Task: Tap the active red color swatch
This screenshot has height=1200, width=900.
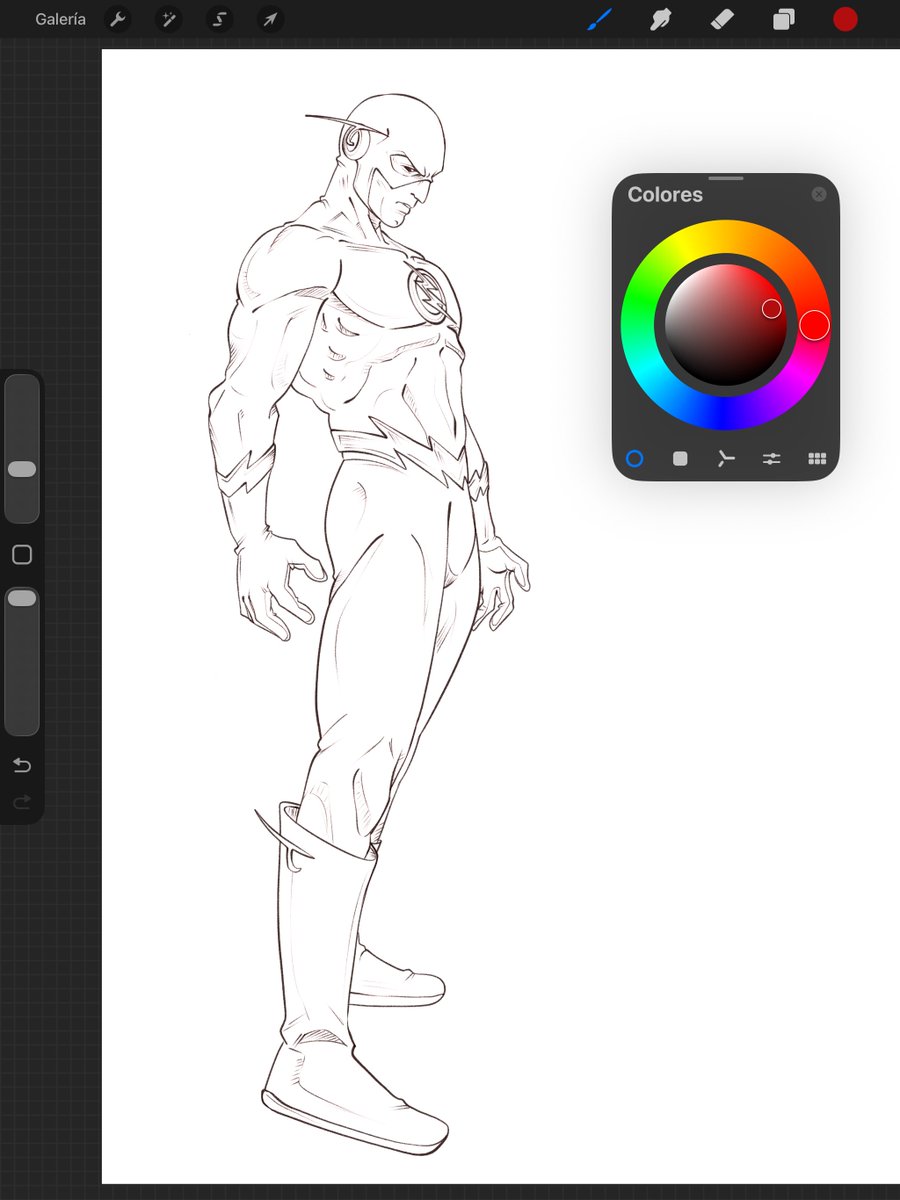Action: point(845,19)
